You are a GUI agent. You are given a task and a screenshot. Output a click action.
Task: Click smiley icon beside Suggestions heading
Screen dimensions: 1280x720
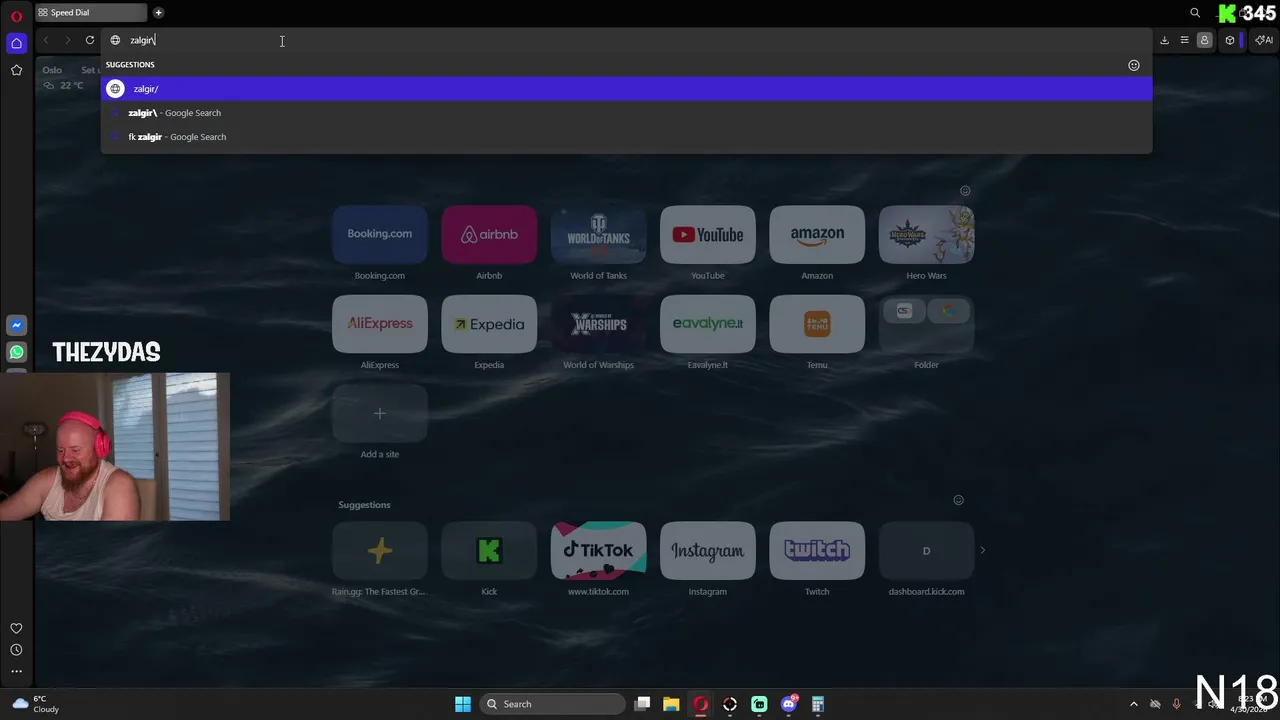(x=958, y=500)
